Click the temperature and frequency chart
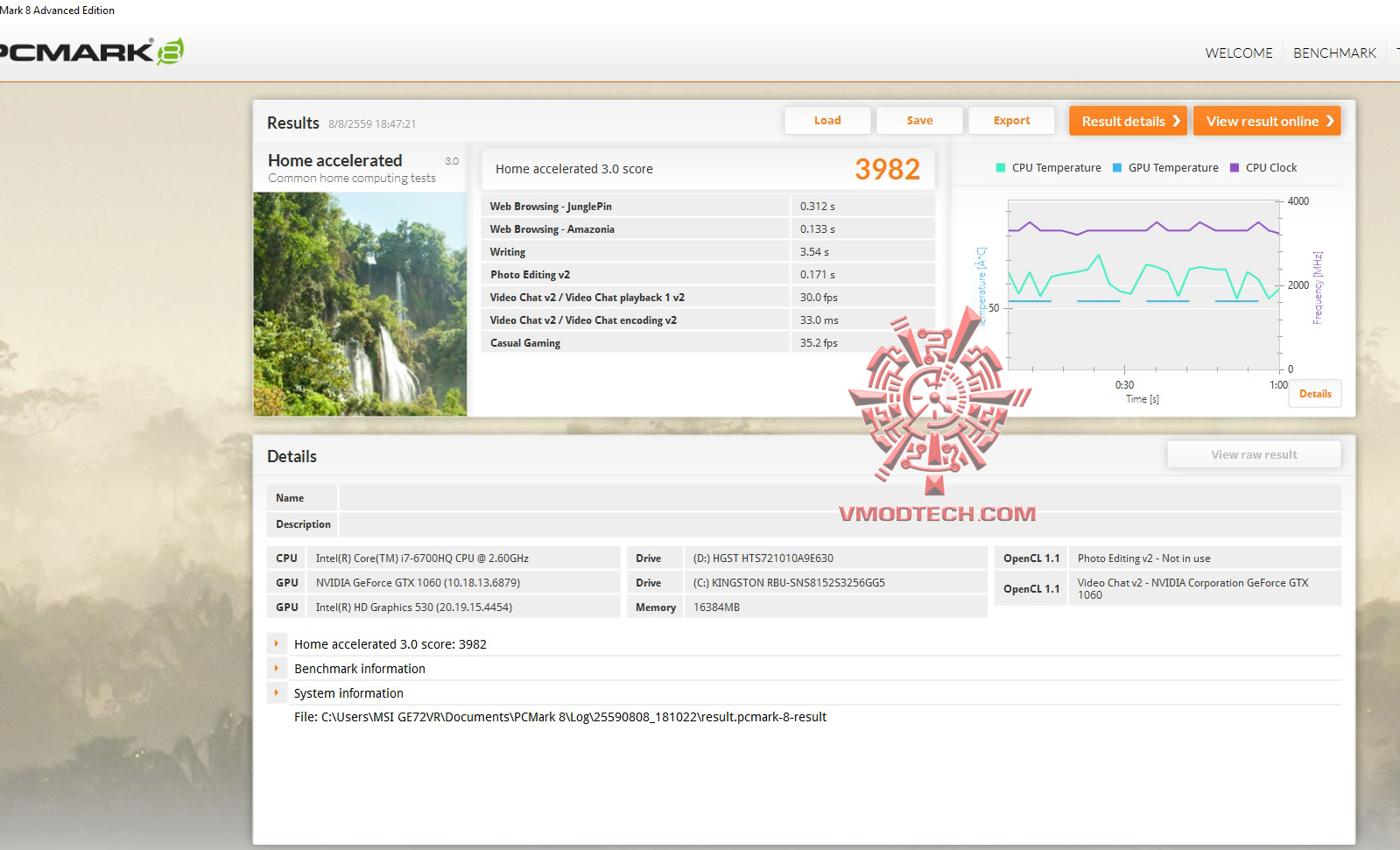Screen dimensions: 1400x850 [x=1143, y=285]
